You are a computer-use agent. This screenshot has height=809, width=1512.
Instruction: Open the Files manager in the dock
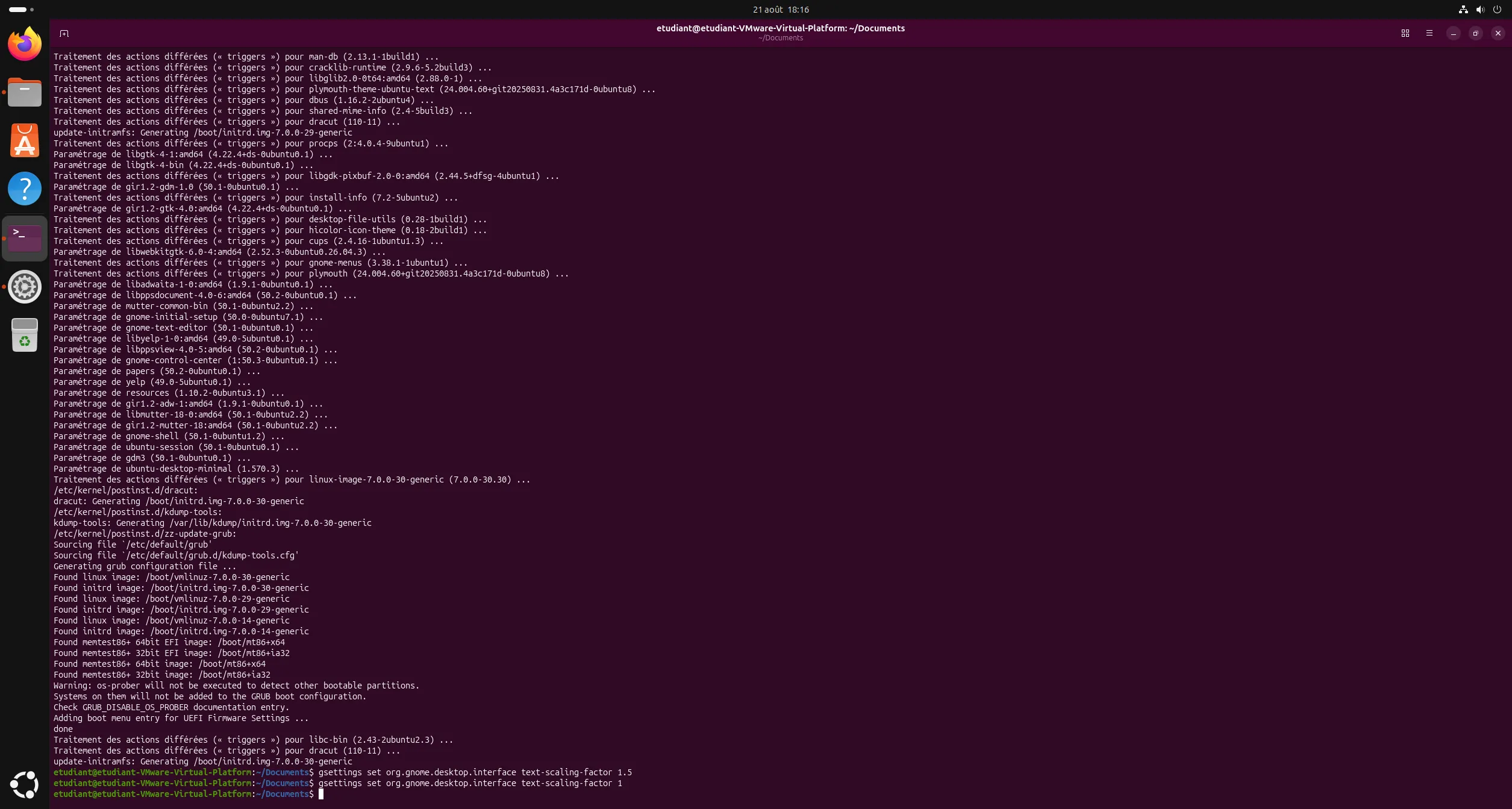click(x=25, y=92)
